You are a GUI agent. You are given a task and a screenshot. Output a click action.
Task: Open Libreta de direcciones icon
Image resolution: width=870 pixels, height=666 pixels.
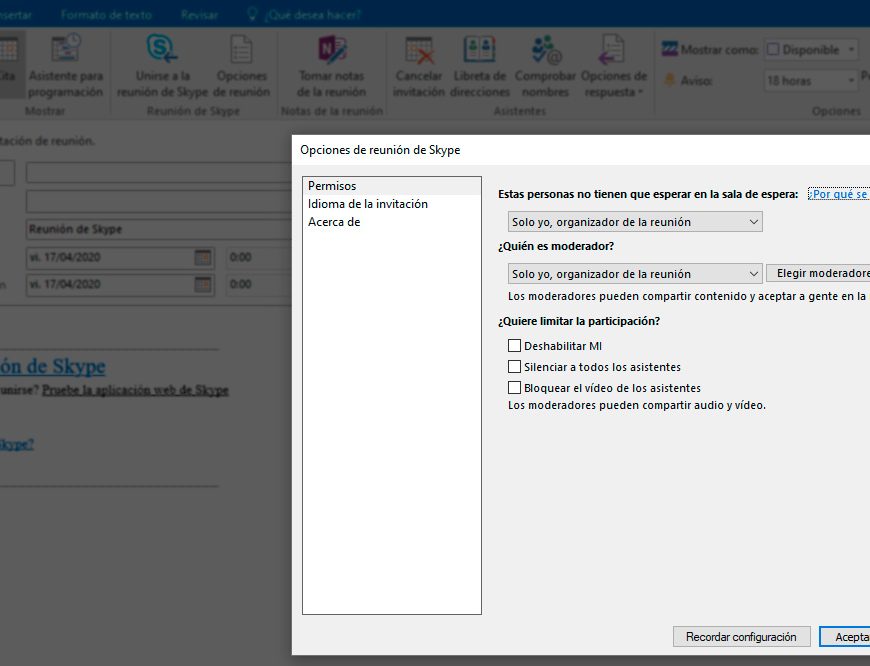click(479, 49)
